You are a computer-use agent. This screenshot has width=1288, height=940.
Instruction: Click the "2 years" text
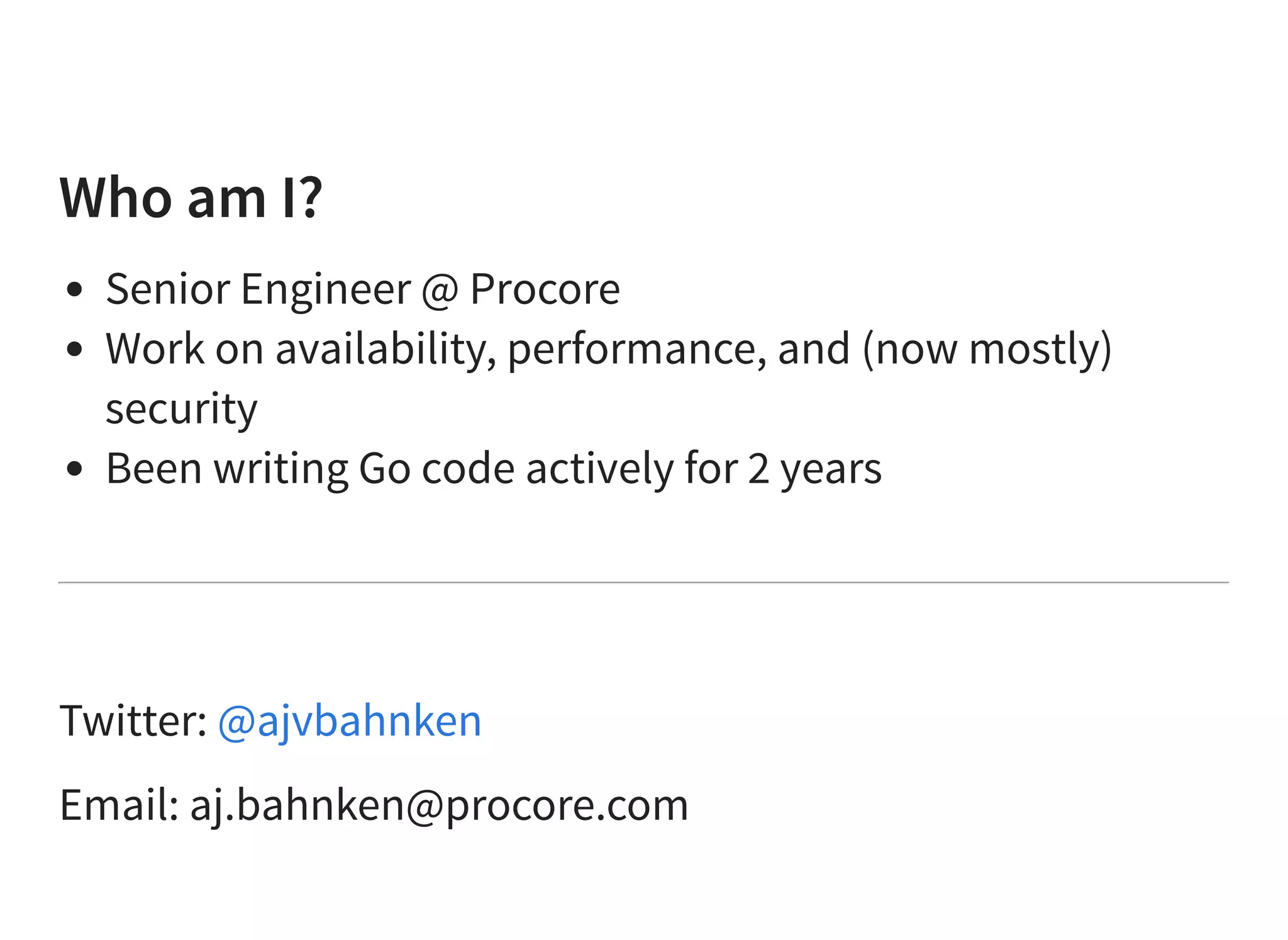(x=814, y=469)
